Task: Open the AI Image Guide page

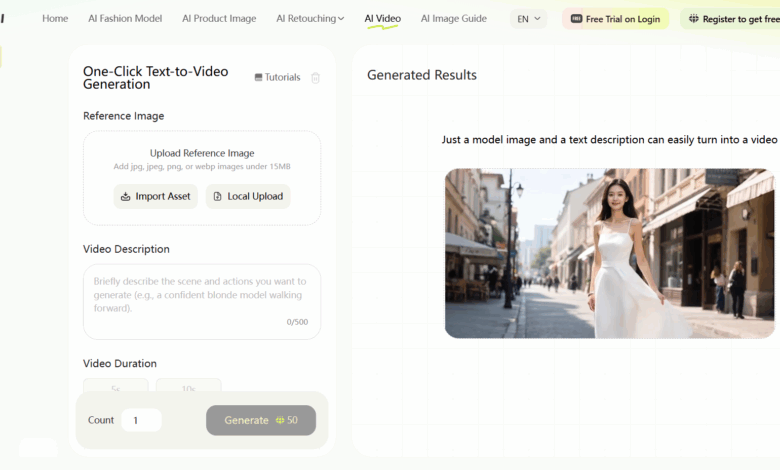Action: pyautogui.click(x=454, y=19)
